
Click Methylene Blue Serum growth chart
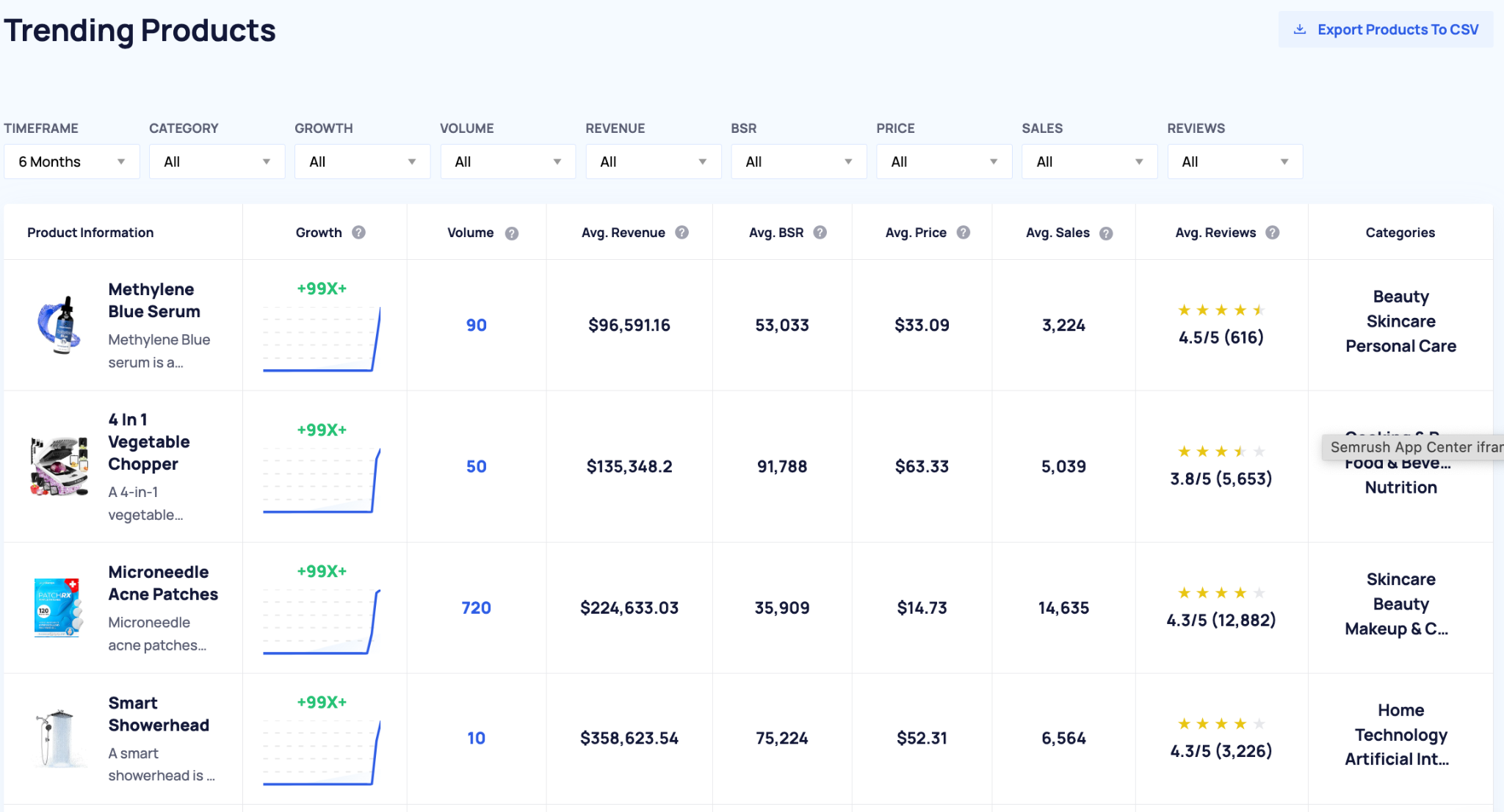pos(322,339)
